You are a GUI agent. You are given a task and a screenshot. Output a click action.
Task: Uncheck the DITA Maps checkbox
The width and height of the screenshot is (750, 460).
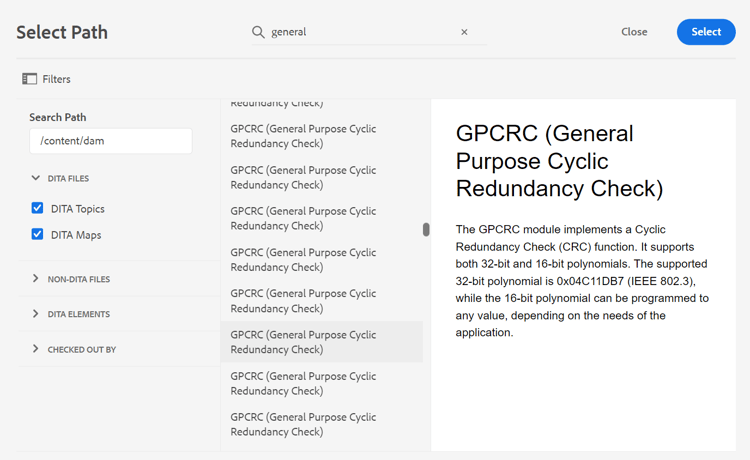(37, 234)
